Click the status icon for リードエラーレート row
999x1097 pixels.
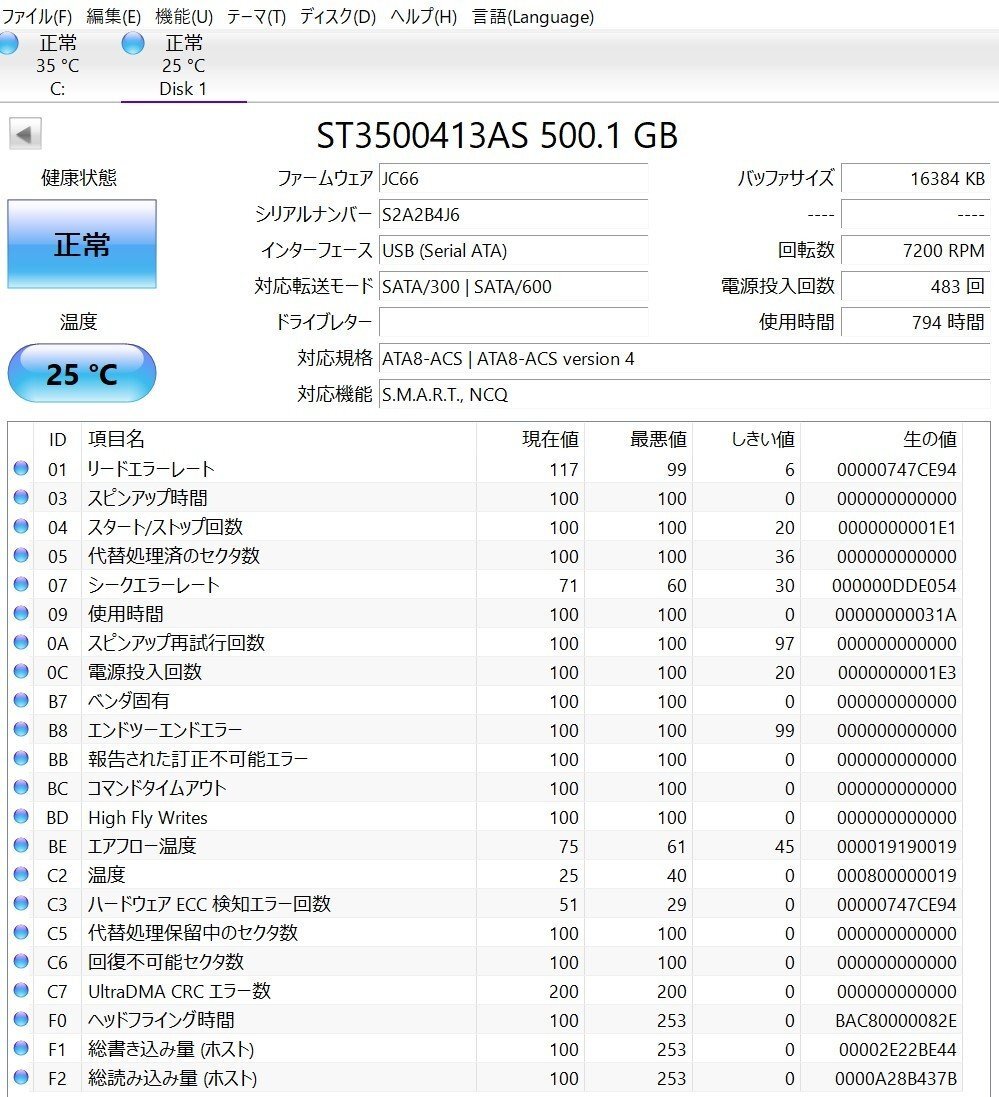(21, 468)
